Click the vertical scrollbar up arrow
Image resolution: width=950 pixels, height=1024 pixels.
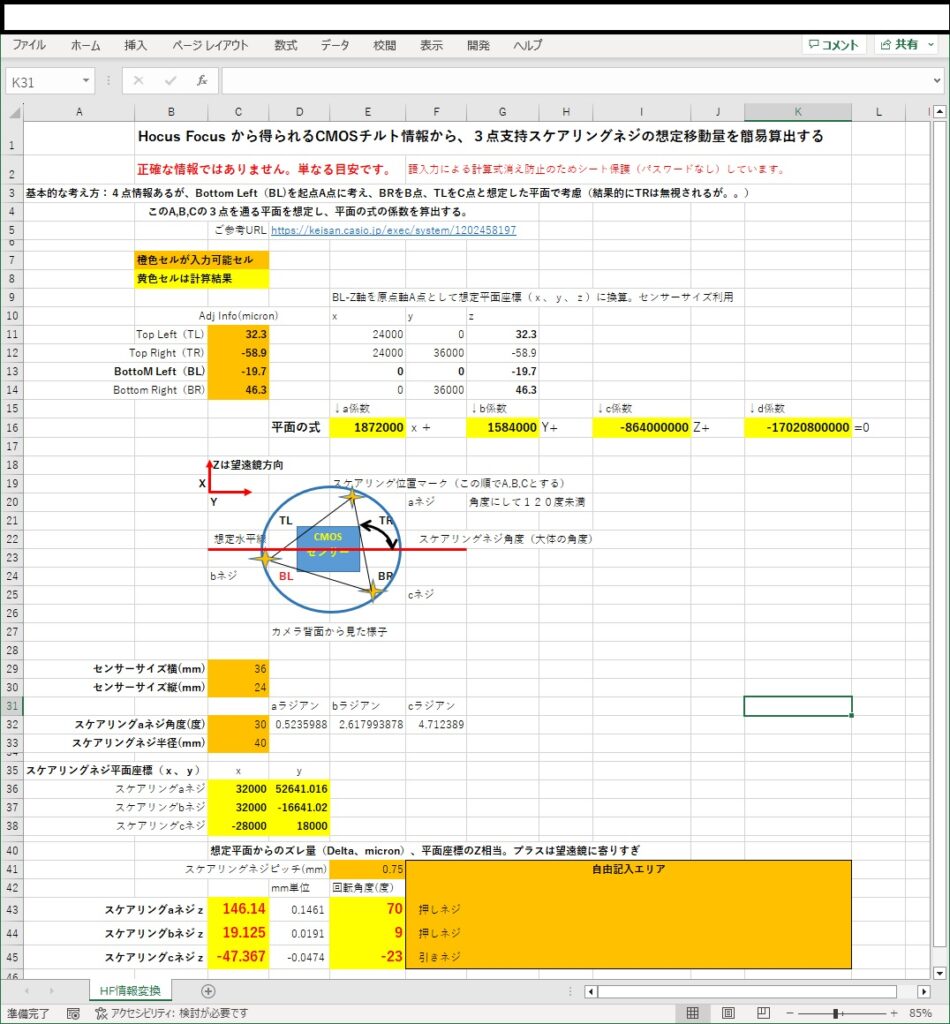(x=940, y=112)
